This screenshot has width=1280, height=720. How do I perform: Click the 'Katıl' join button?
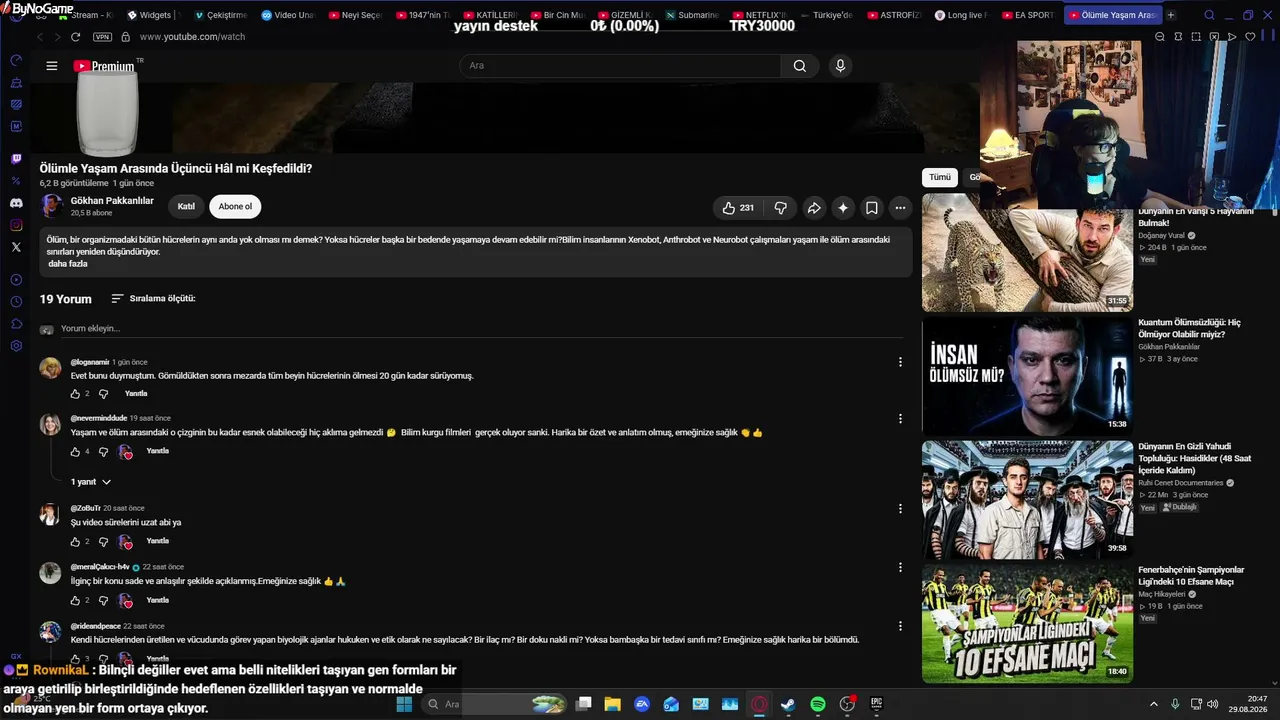pyautogui.click(x=186, y=207)
